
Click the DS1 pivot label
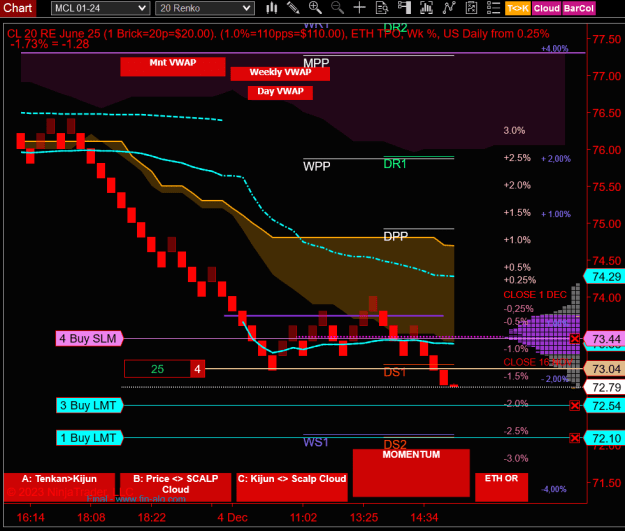click(x=395, y=372)
